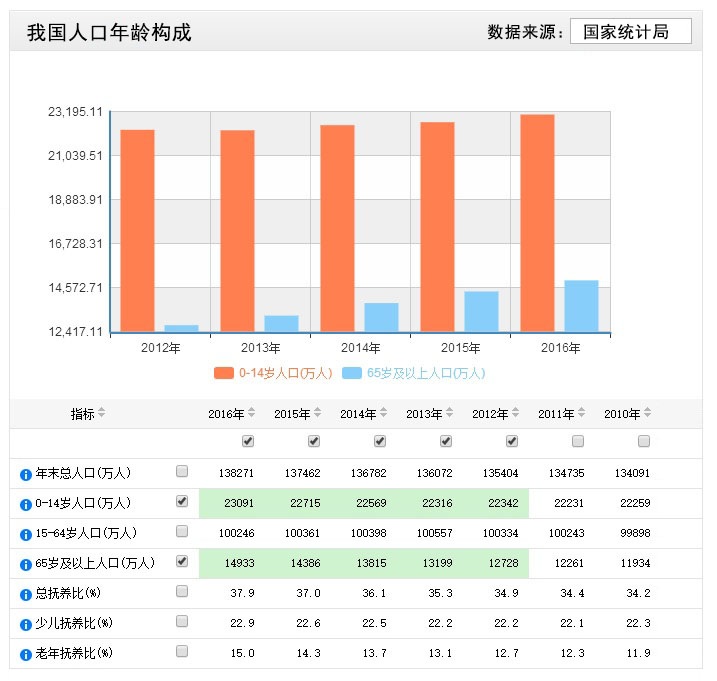Sort by 2010年 column header arrows
This screenshot has height=681, width=717.
[x=648, y=414]
